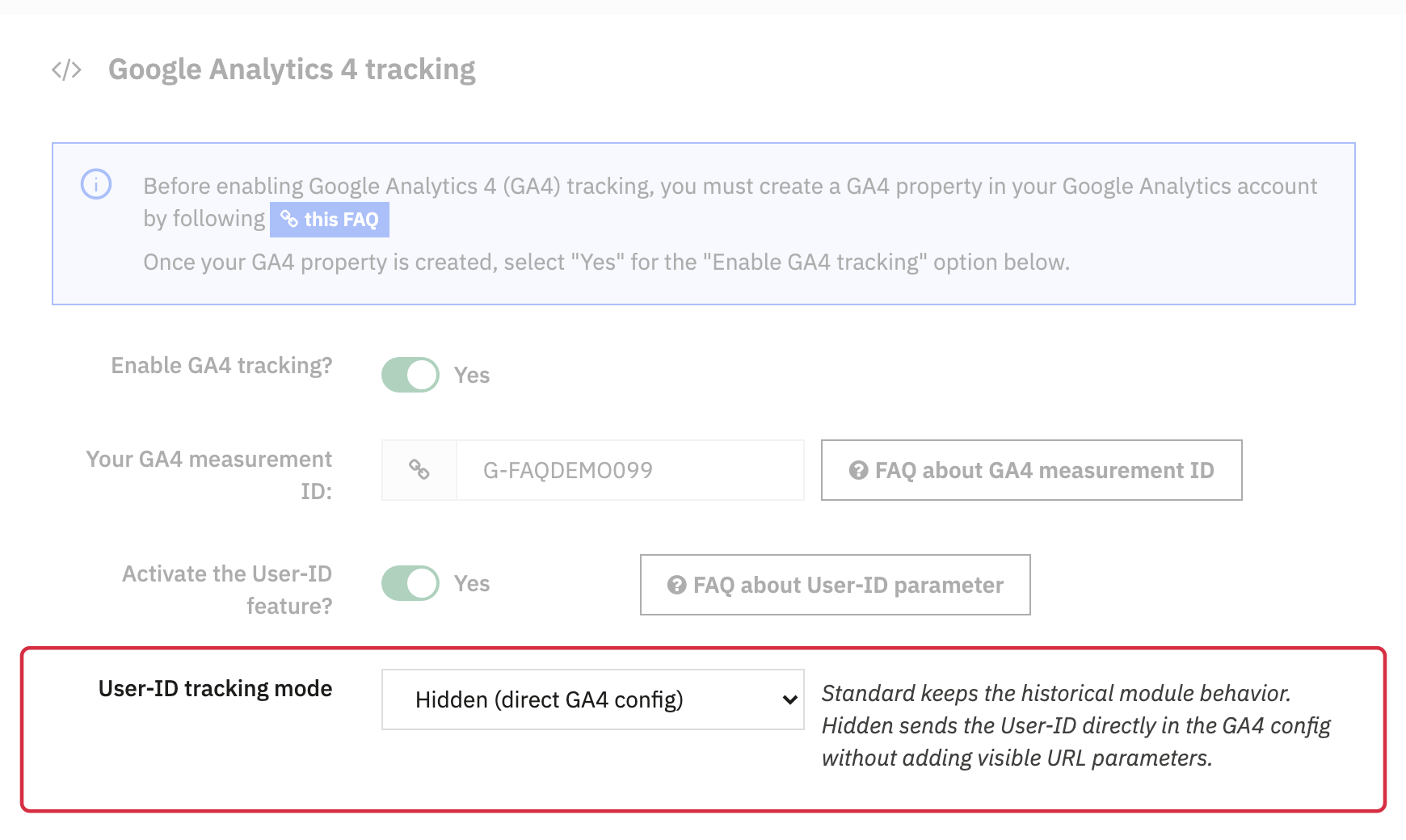Open FAQ about GA4 measurement ID

[1032, 470]
